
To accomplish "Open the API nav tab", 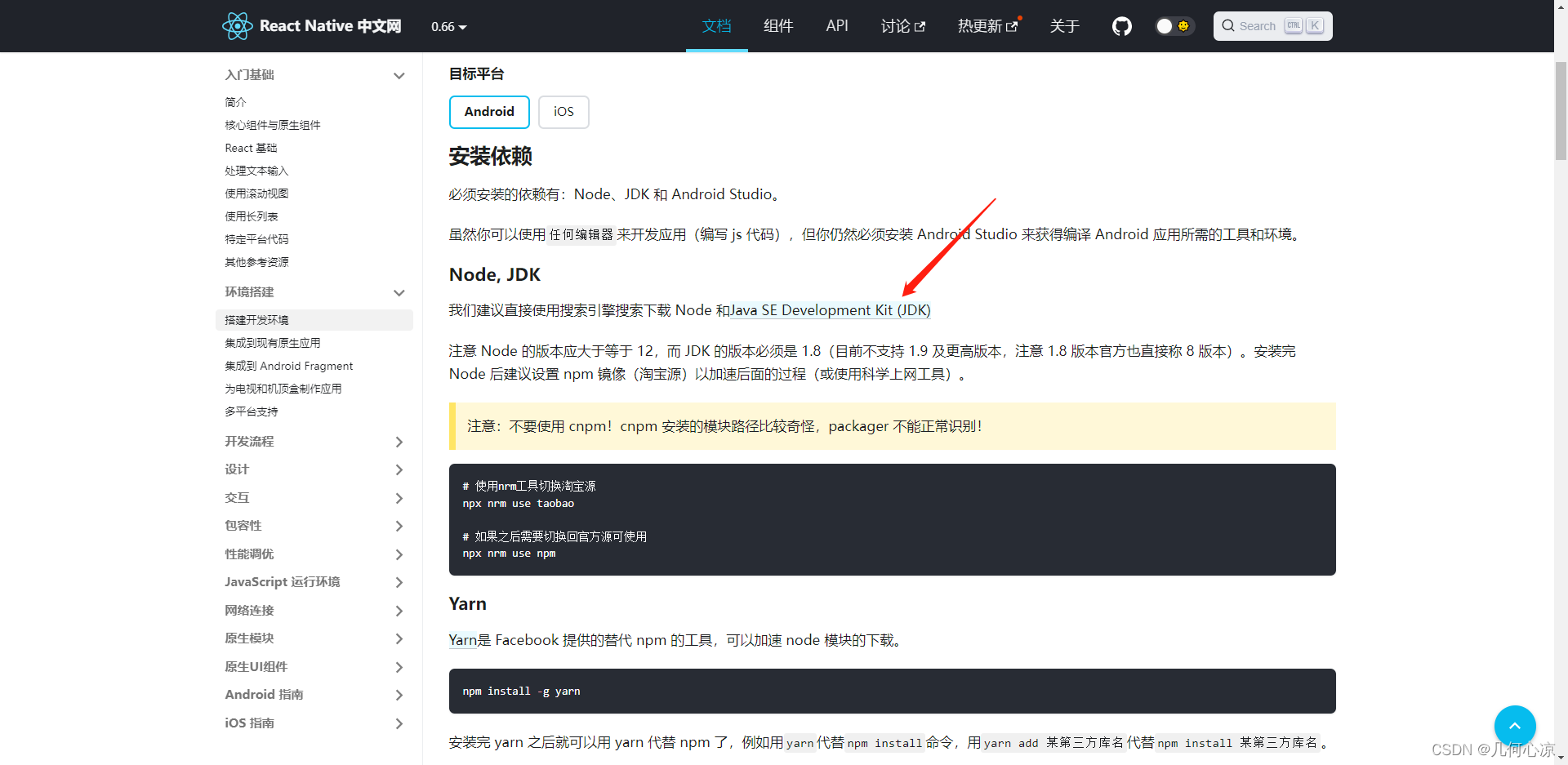I will point(837,26).
